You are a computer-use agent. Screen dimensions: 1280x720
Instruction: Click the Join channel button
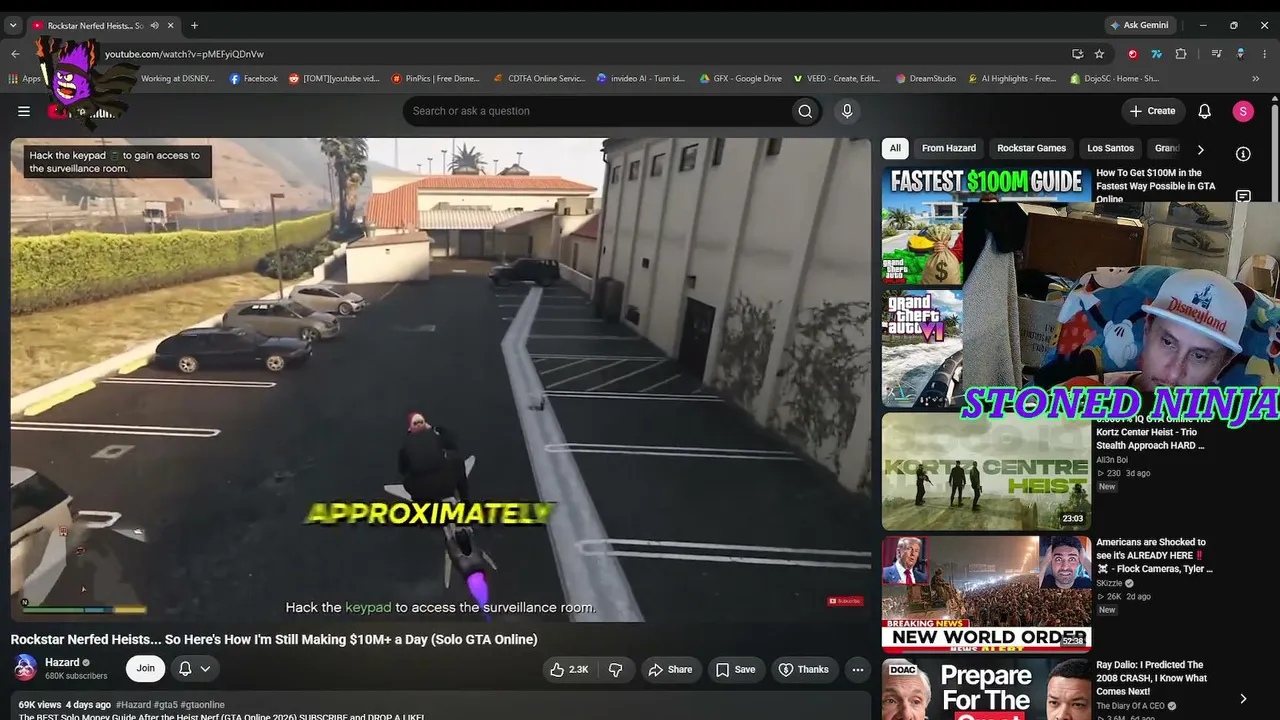(145, 669)
